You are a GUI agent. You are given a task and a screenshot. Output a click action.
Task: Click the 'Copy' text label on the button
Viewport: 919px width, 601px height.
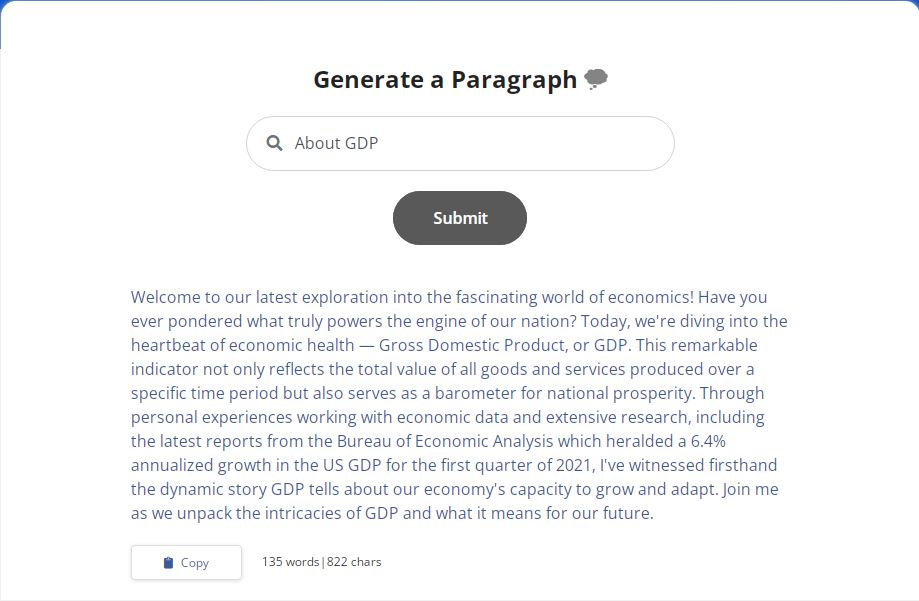197,562
